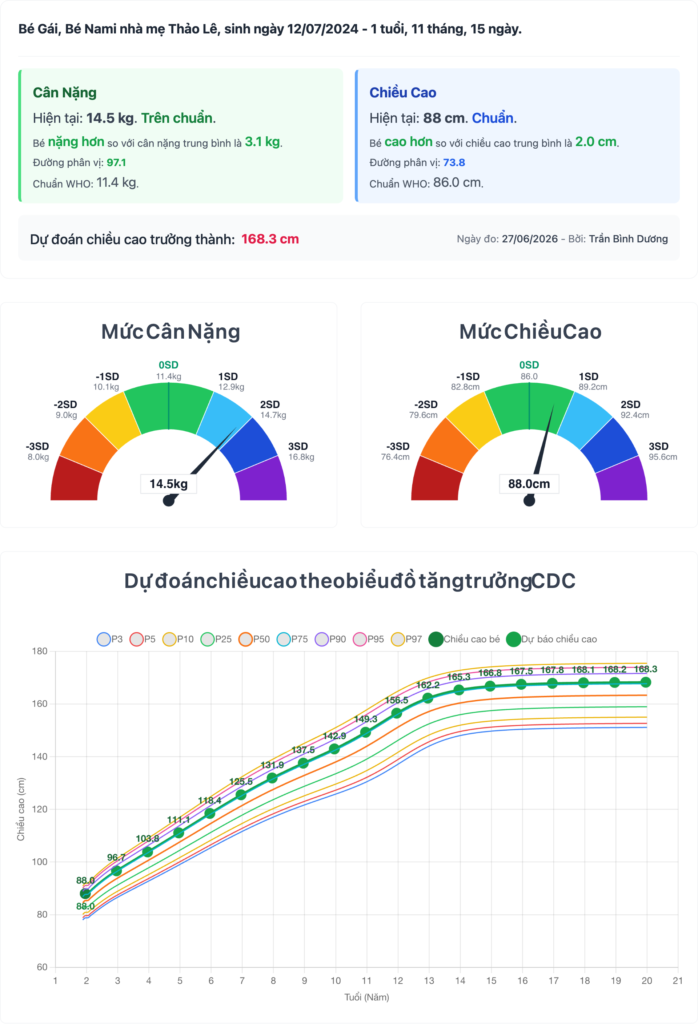Click the 'Mức Chiều Cao' gauge title
This screenshot has width=698, height=1024.
point(530,332)
